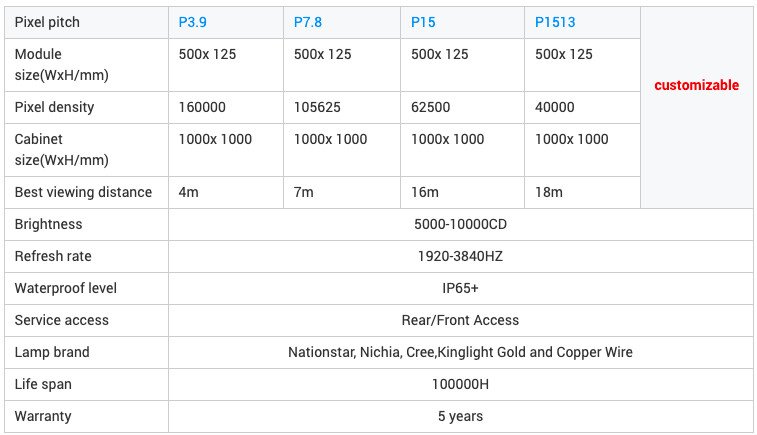Select the Best viewing distance label
Screen dimensions: 757x435
[x=83, y=192]
